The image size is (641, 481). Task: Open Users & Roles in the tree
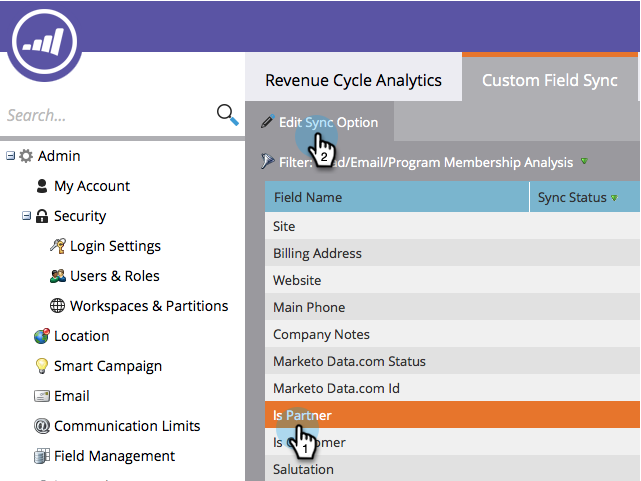pos(114,276)
